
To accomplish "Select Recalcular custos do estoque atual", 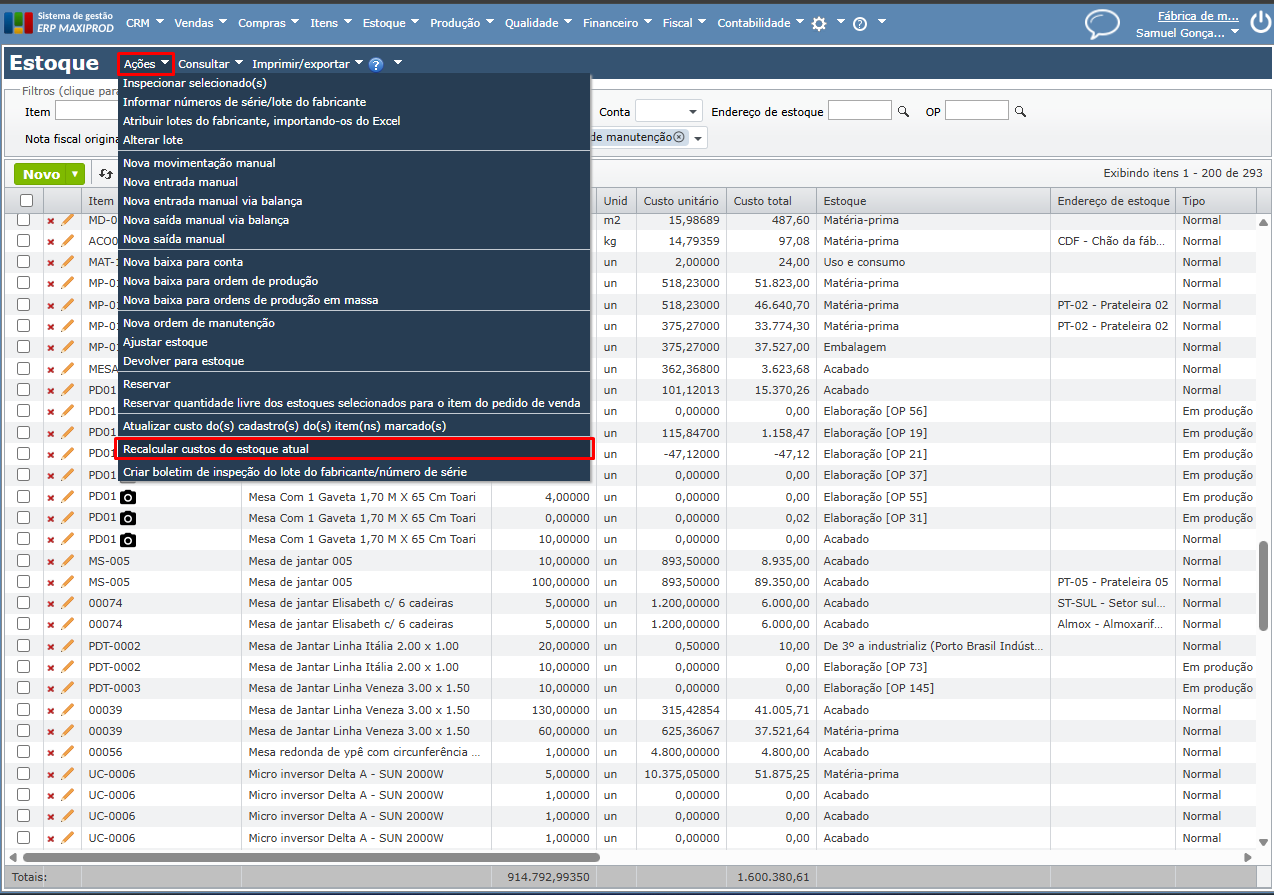I will tap(215, 449).
